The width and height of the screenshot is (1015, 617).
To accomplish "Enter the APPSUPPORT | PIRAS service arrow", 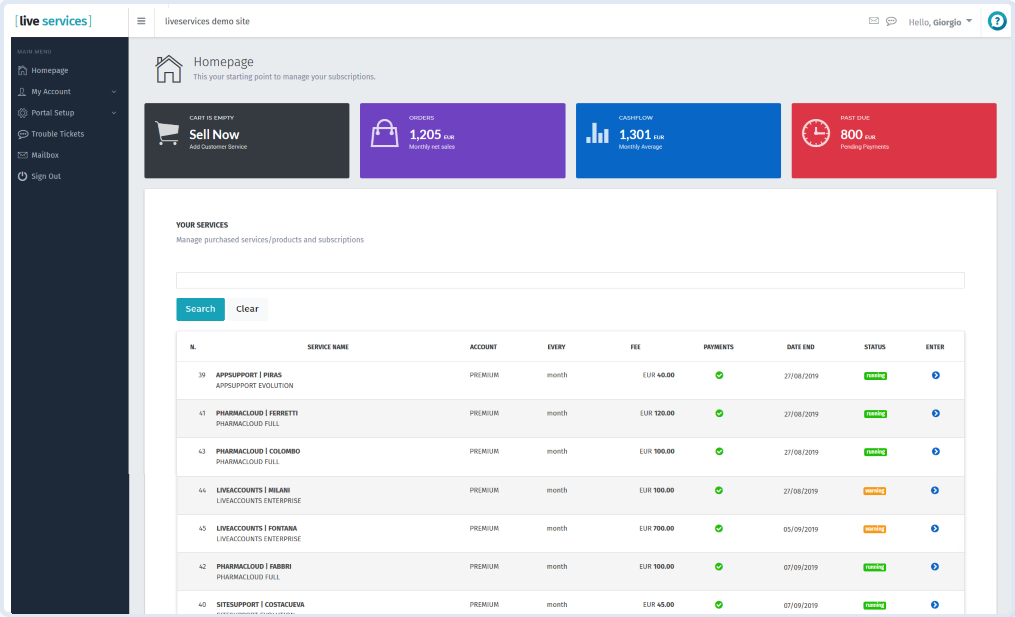I will tap(935, 375).
